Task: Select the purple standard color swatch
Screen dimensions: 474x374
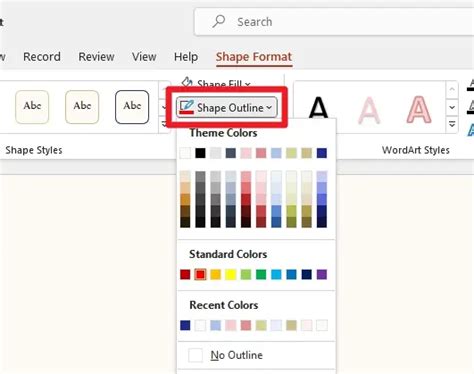Action: pos(322,274)
